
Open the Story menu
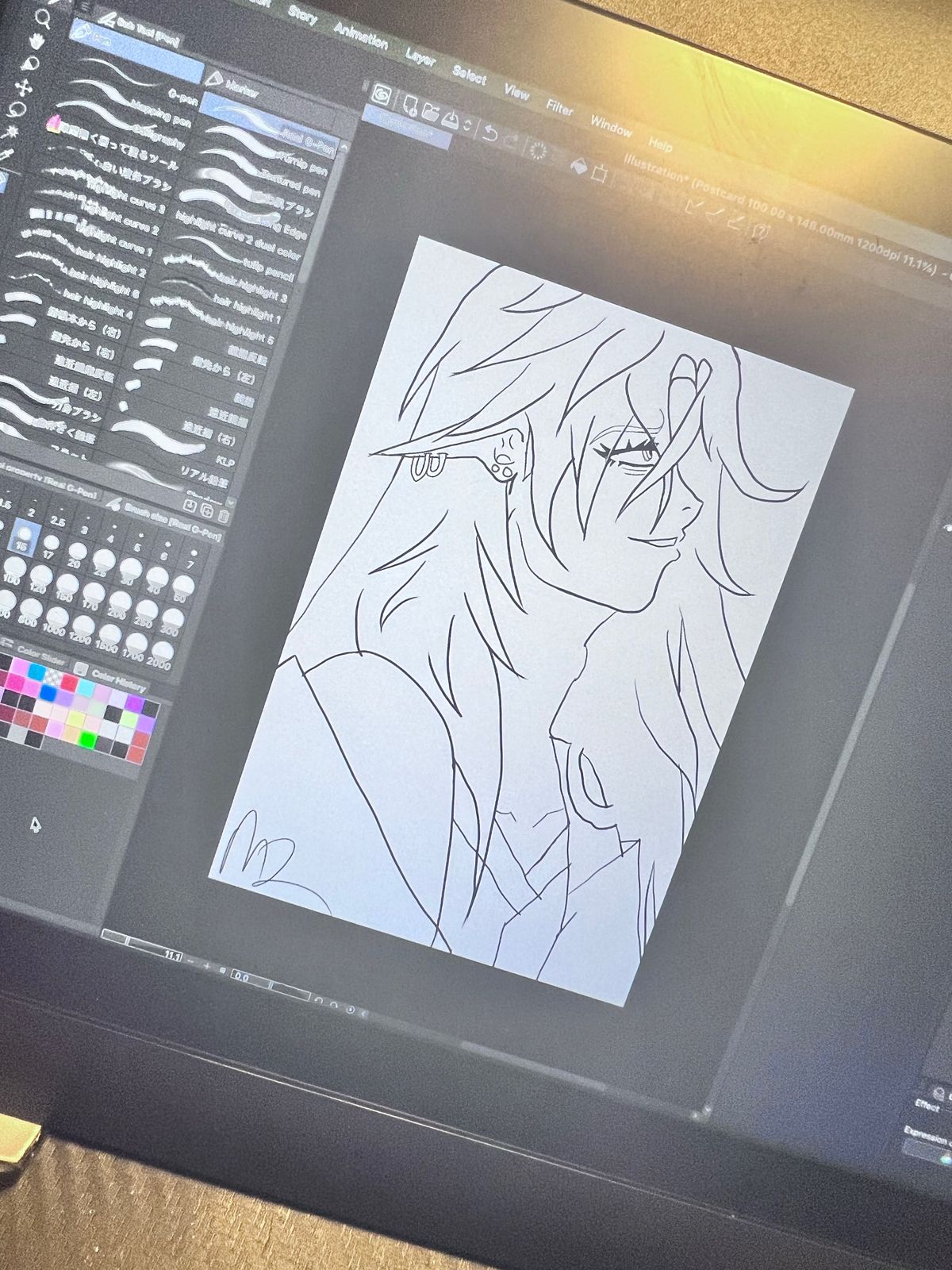coord(303,14)
